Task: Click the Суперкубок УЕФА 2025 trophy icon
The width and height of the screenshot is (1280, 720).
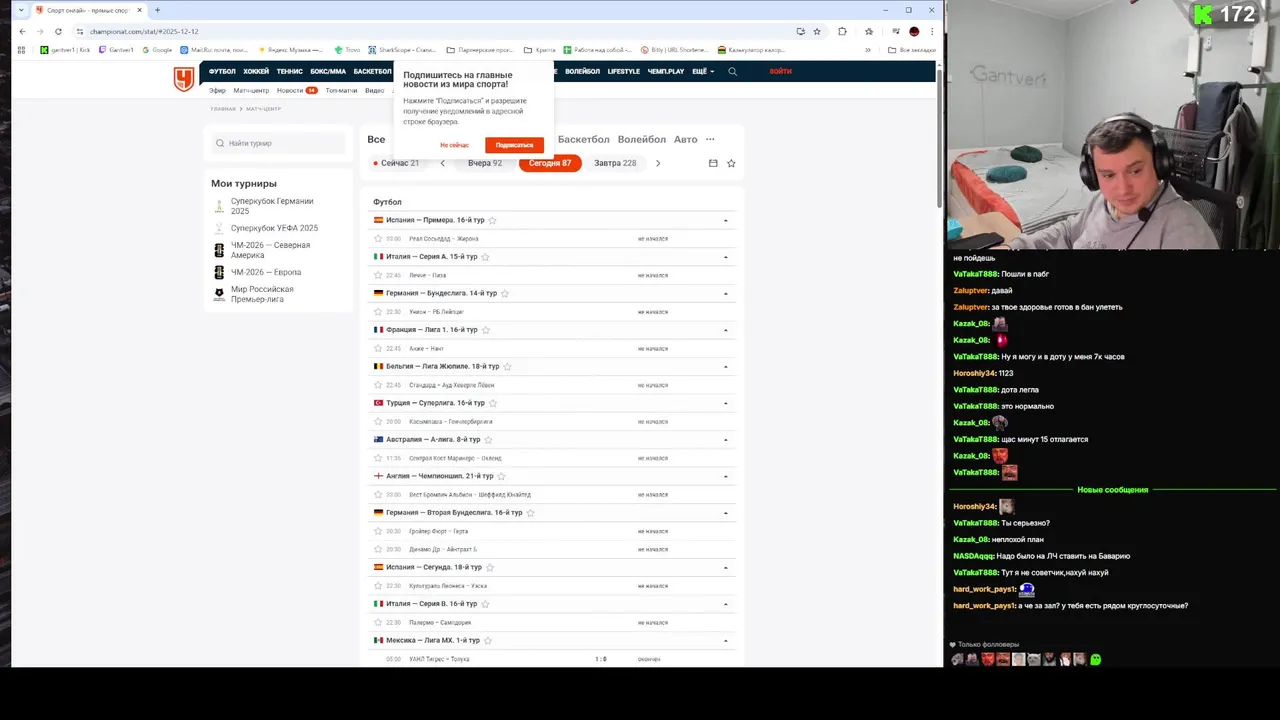Action: point(219,228)
